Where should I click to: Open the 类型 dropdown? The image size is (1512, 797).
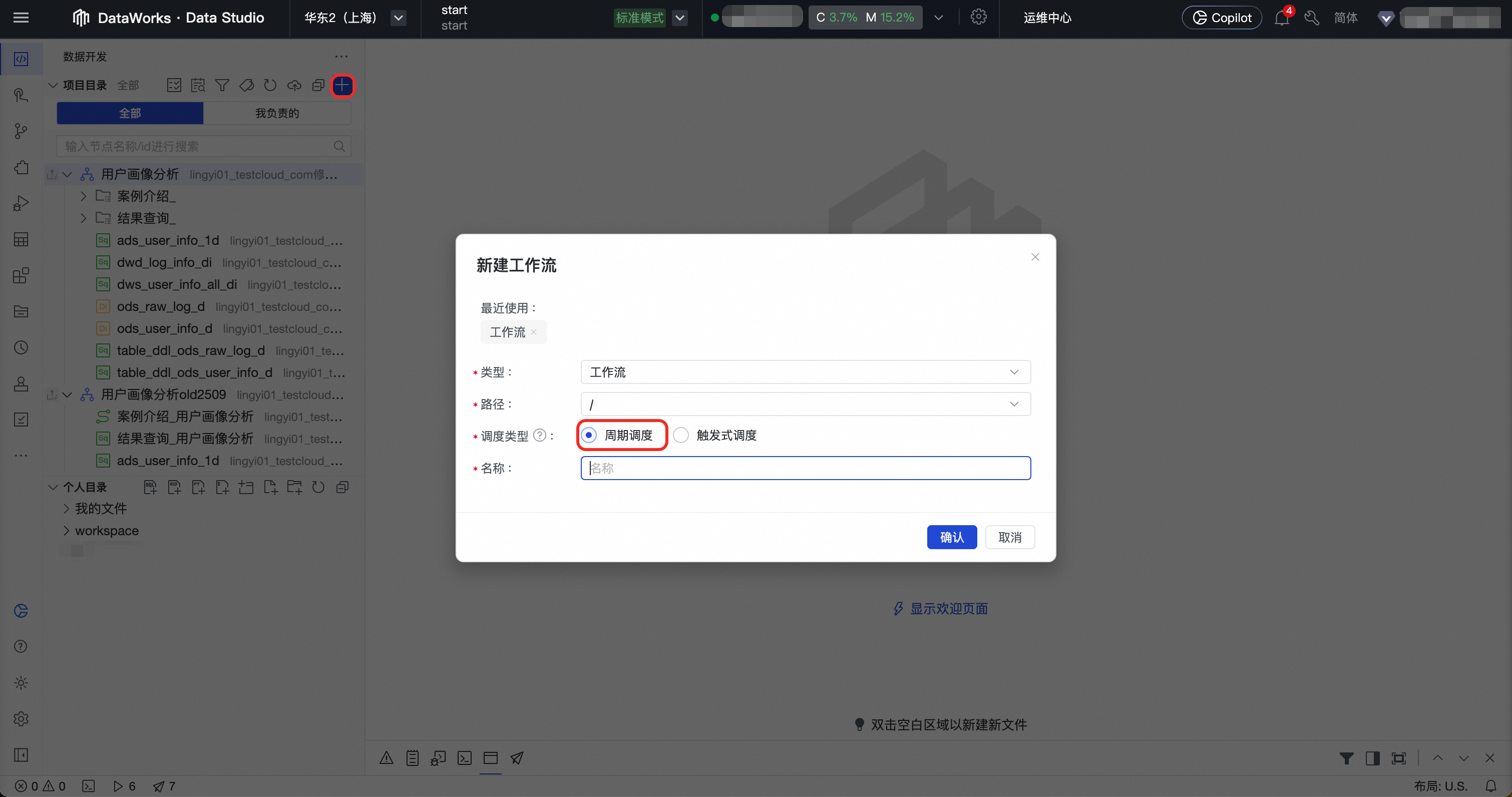(x=805, y=372)
